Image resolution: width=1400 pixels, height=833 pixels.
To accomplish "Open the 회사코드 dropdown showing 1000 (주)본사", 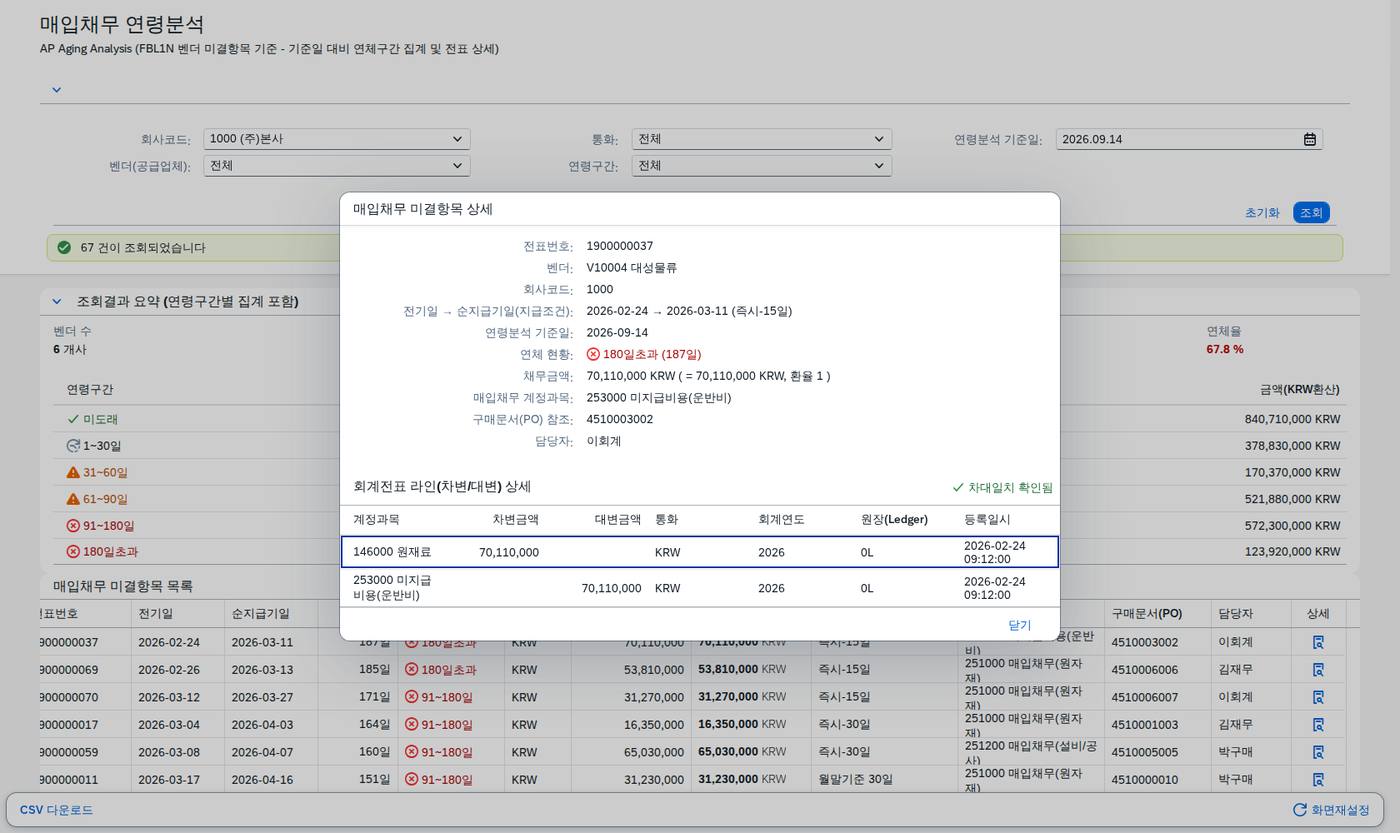I will click(336, 139).
